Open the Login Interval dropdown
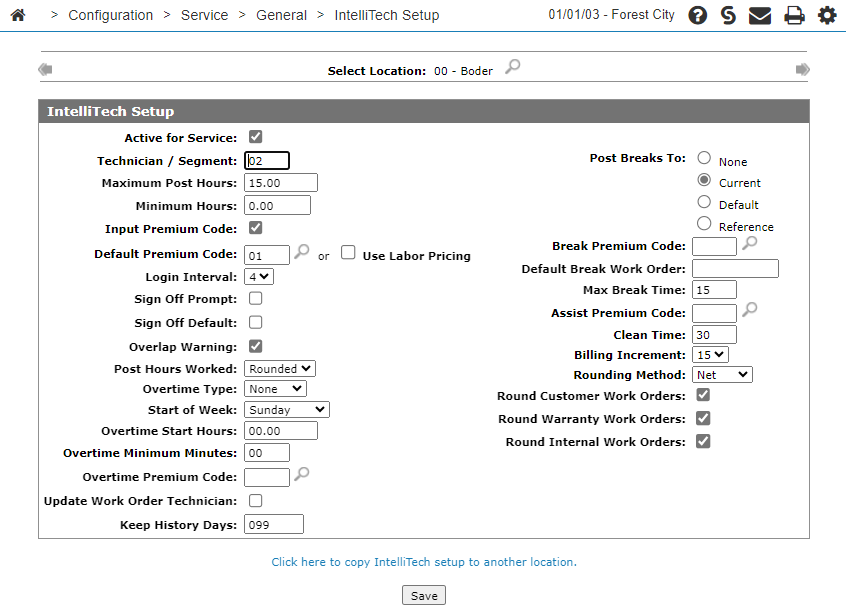This screenshot has width=846, height=616. point(259,277)
